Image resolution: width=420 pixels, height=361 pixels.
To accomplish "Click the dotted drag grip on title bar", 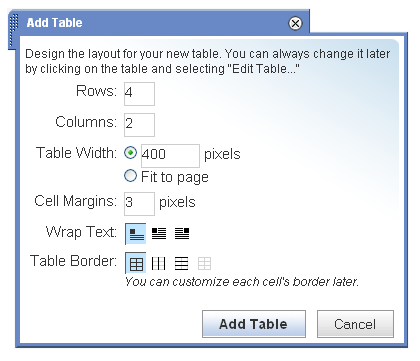I will 14,31.
